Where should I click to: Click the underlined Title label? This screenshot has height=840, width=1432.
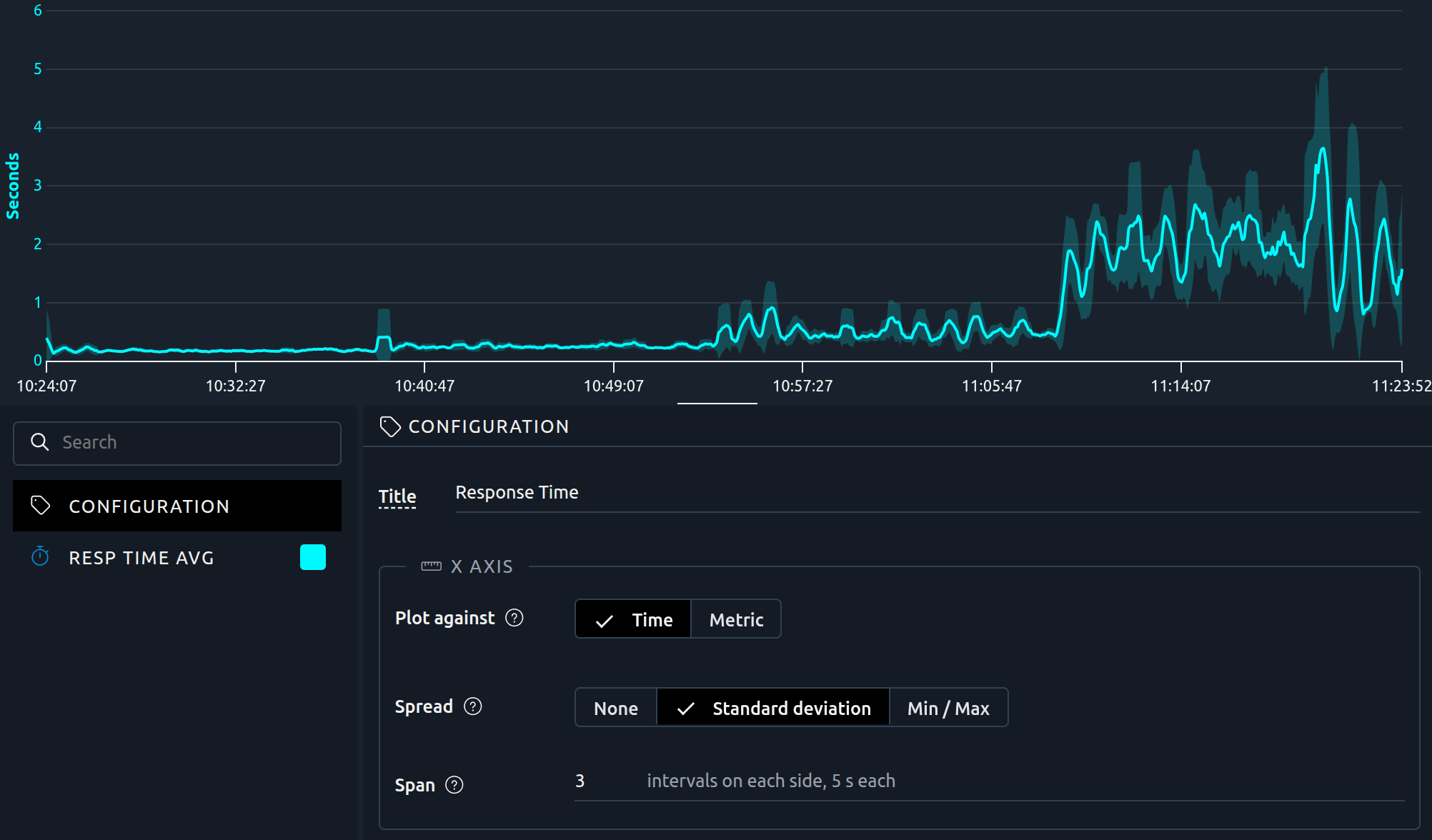[397, 496]
